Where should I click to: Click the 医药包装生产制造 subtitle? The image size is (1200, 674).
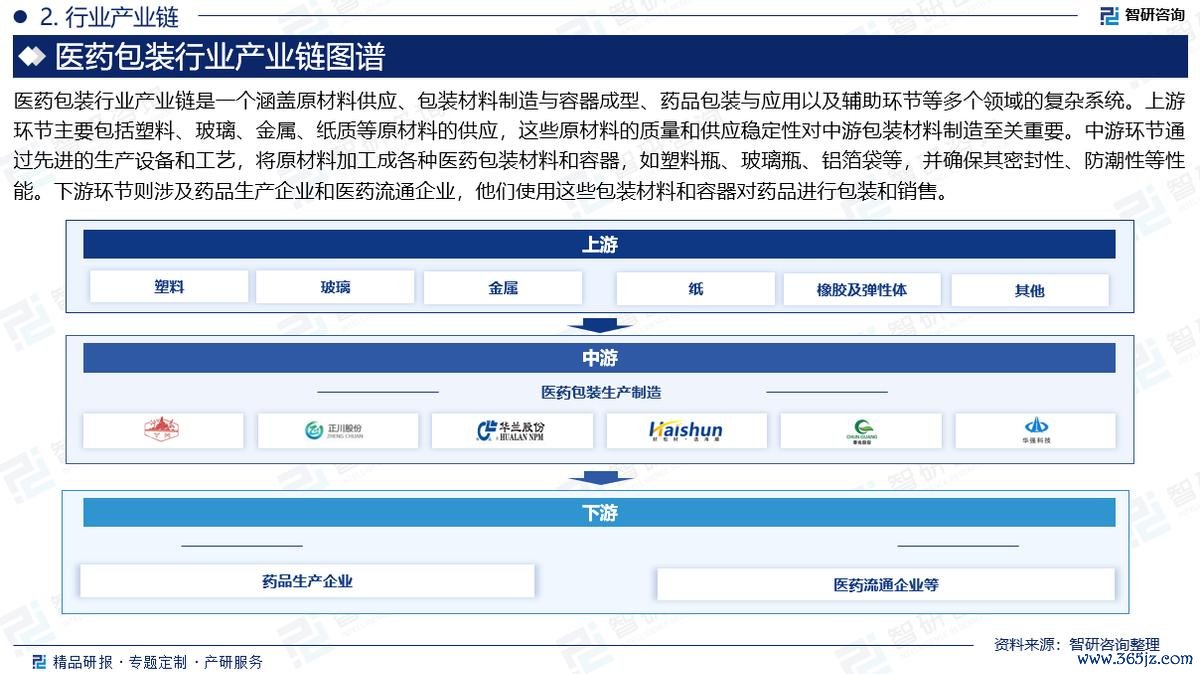[601, 393]
